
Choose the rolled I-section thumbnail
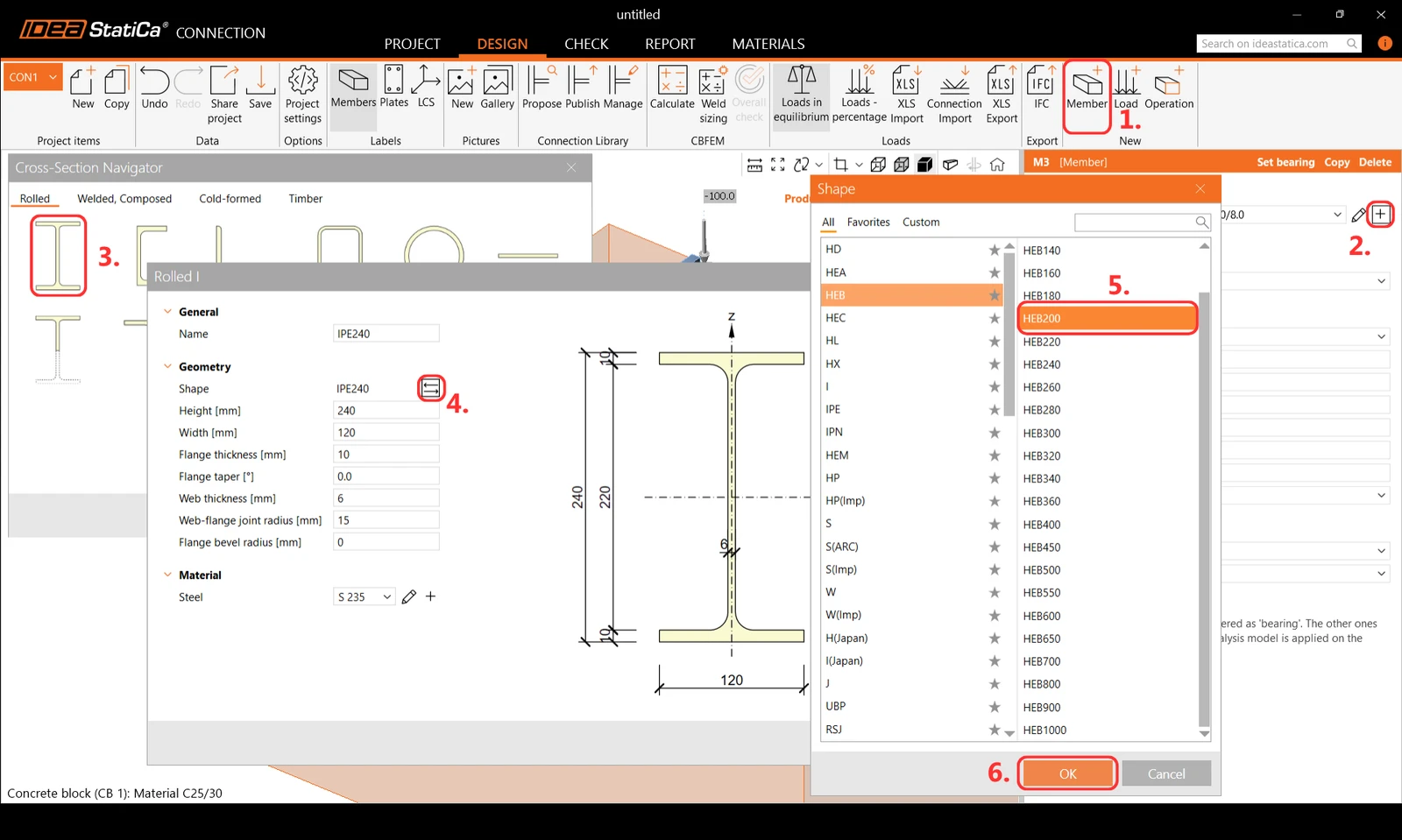pyautogui.click(x=59, y=255)
